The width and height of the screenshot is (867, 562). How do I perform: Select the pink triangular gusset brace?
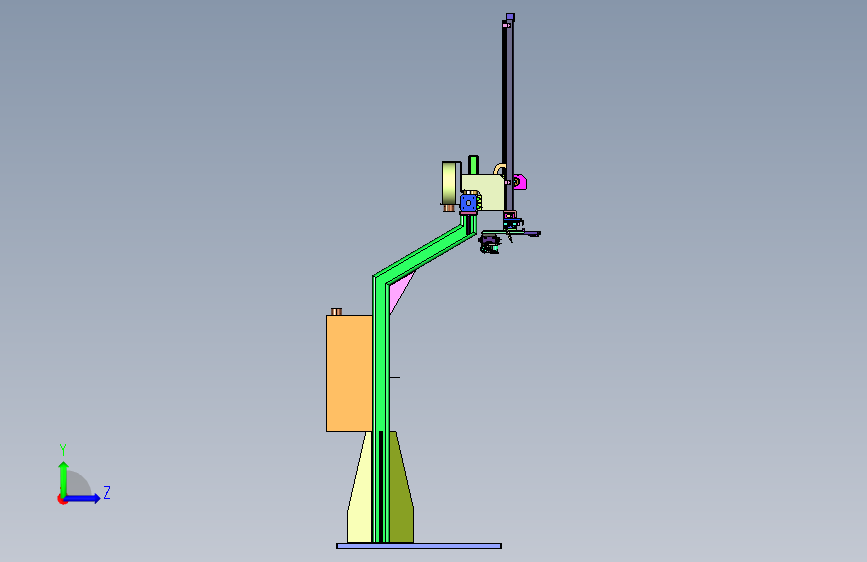point(399,292)
